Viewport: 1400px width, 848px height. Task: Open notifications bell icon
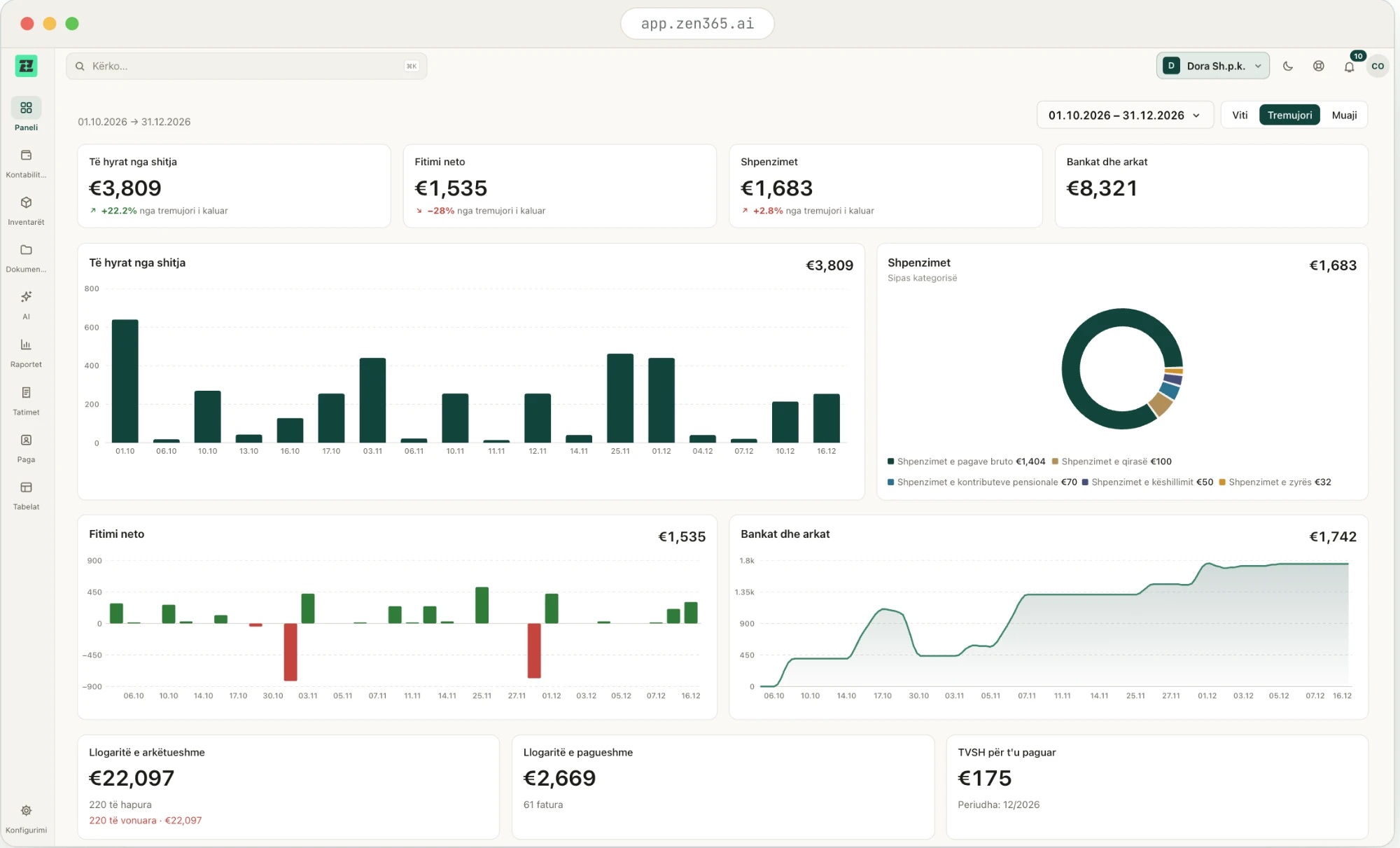[x=1349, y=67]
